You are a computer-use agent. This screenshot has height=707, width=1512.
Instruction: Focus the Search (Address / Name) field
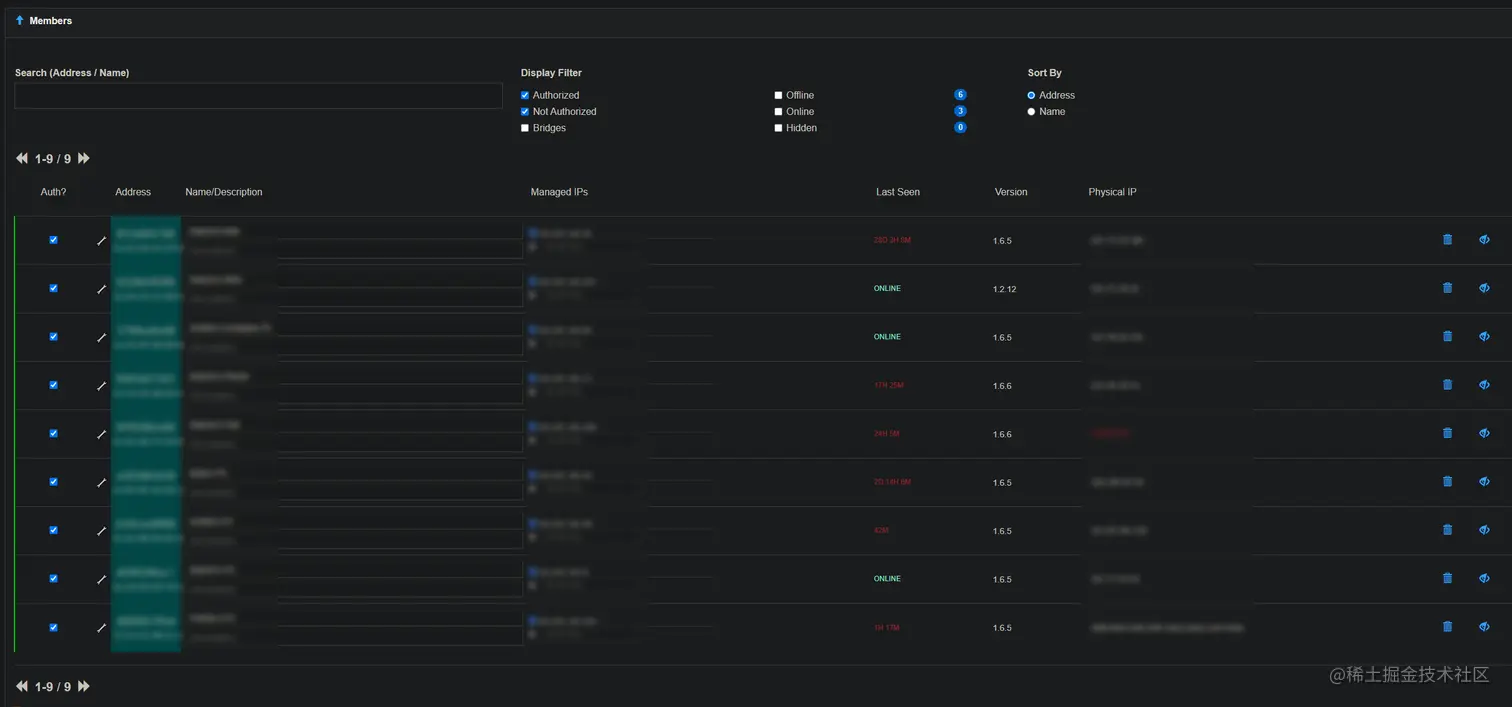coord(258,96)
